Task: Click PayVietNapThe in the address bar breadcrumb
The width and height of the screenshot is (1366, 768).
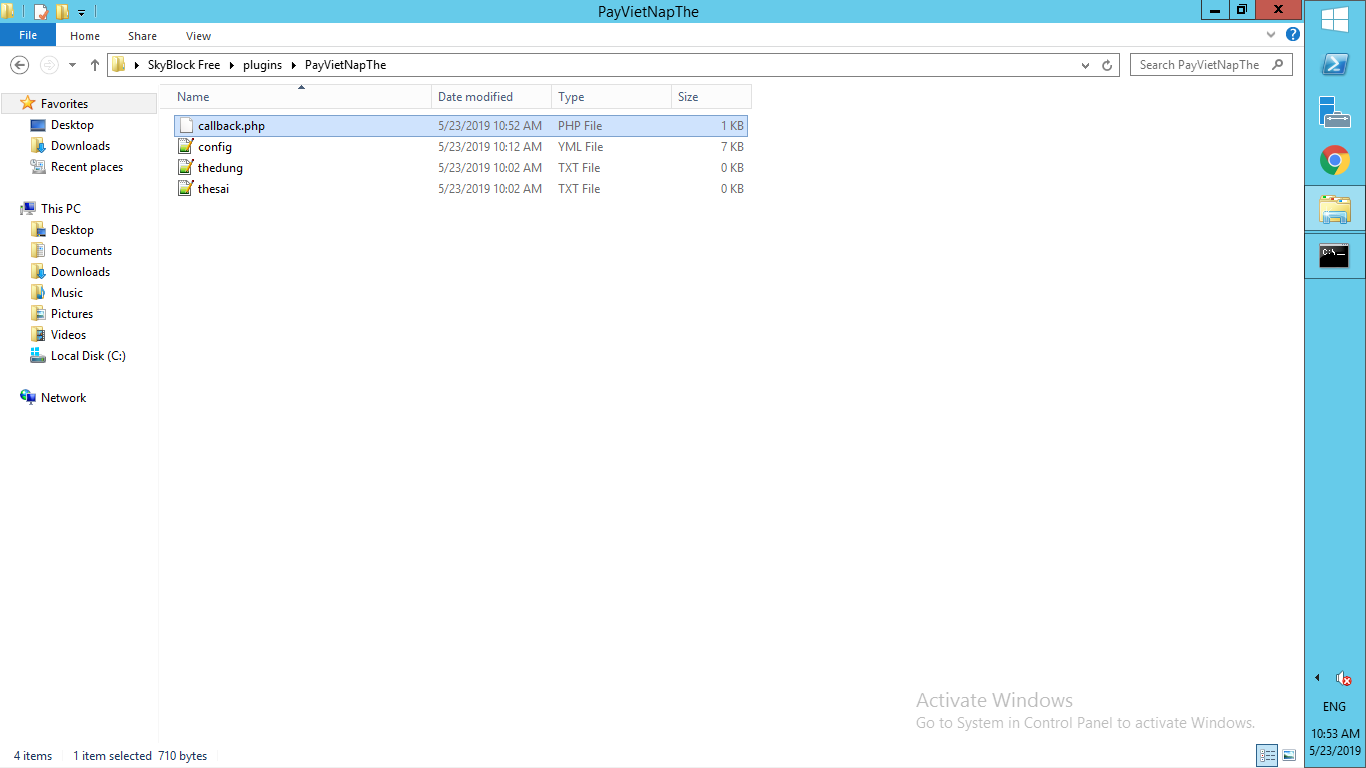Action: point(345,65)
